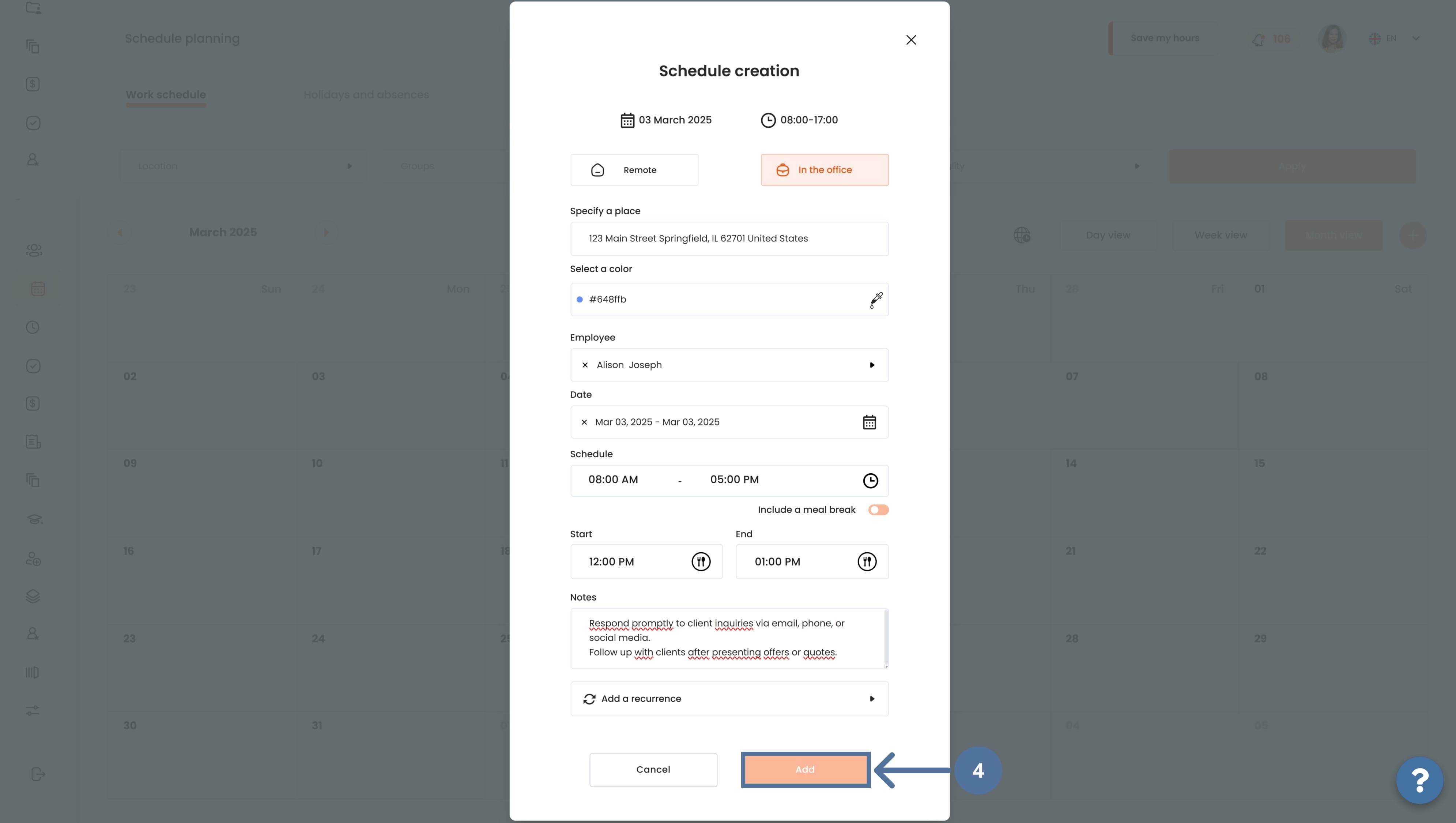Click Save my hours button
The height and width of the screenshot is (823, 1456).
coord(1164,38)
